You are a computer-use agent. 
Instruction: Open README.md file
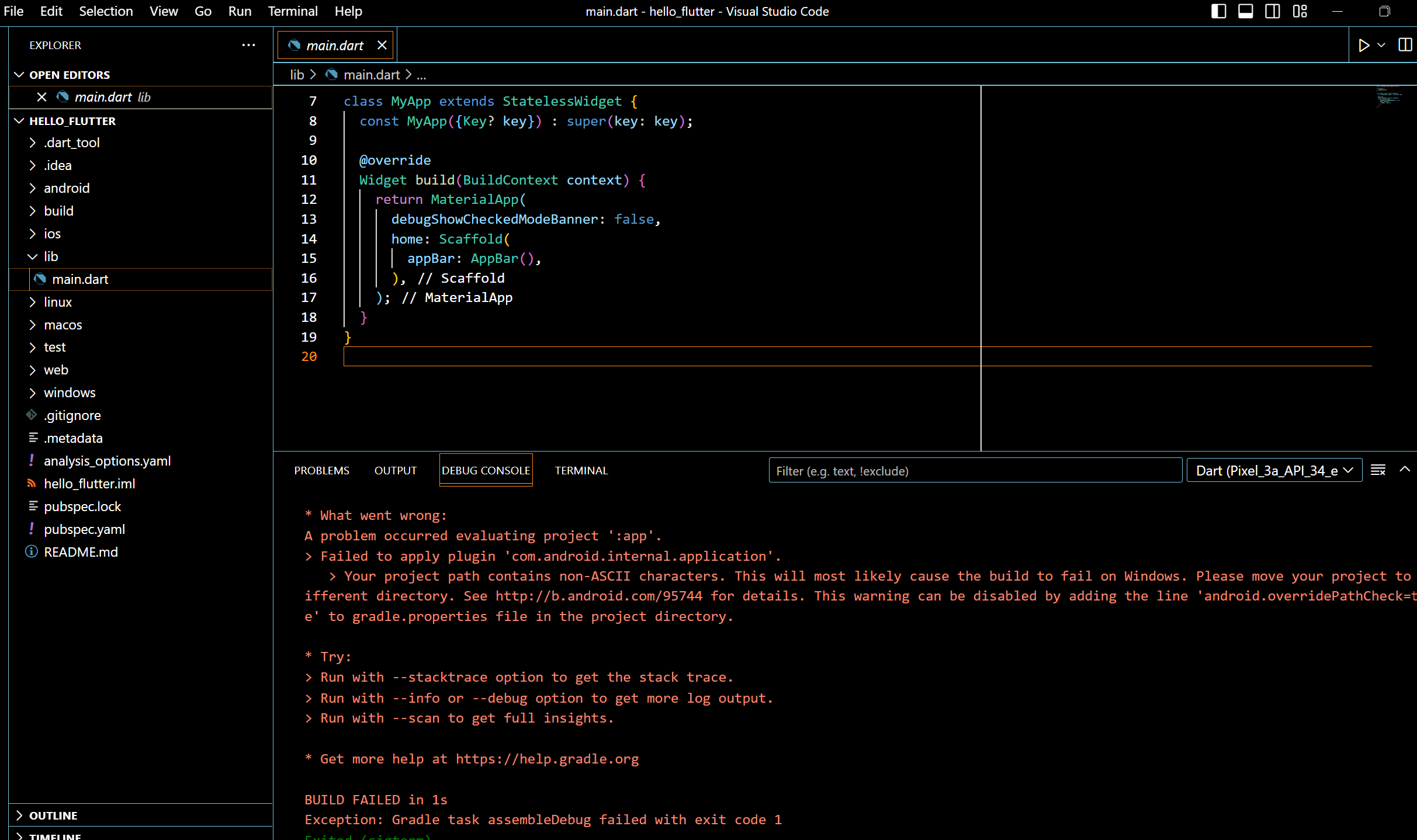tap(141, 552)
